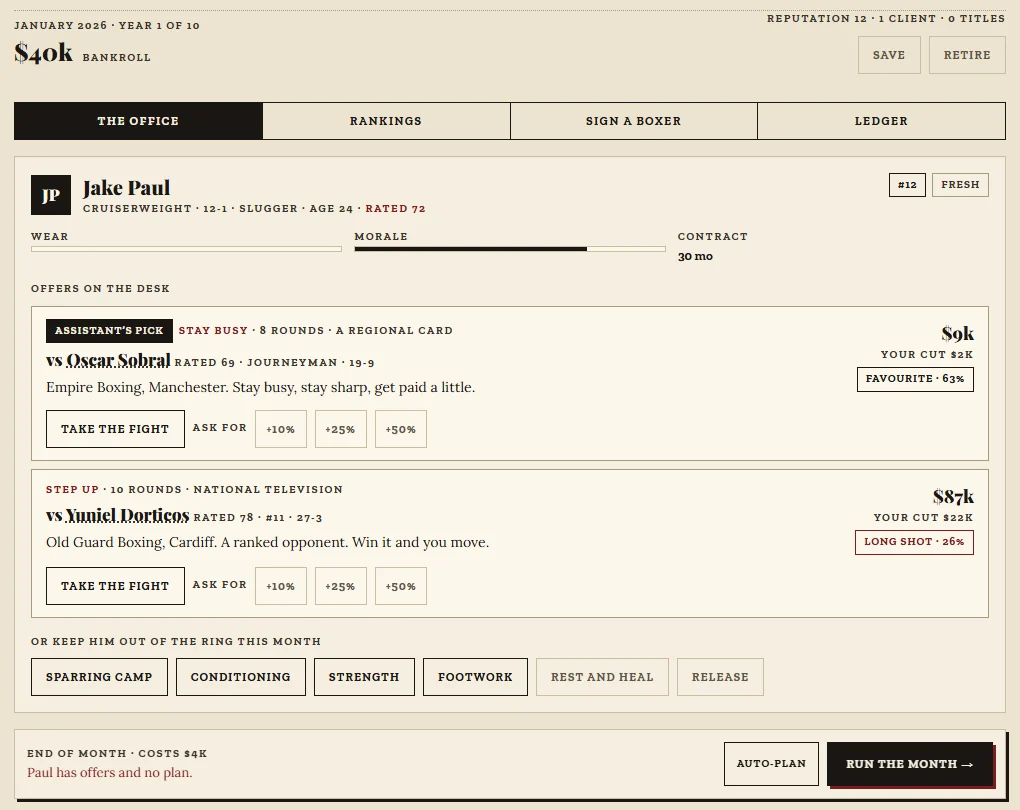Image resolution: width=1020 pixels, height=810 pixels.
Task: Choose Rest and Heal this month
Action: (x=602, y=677)
